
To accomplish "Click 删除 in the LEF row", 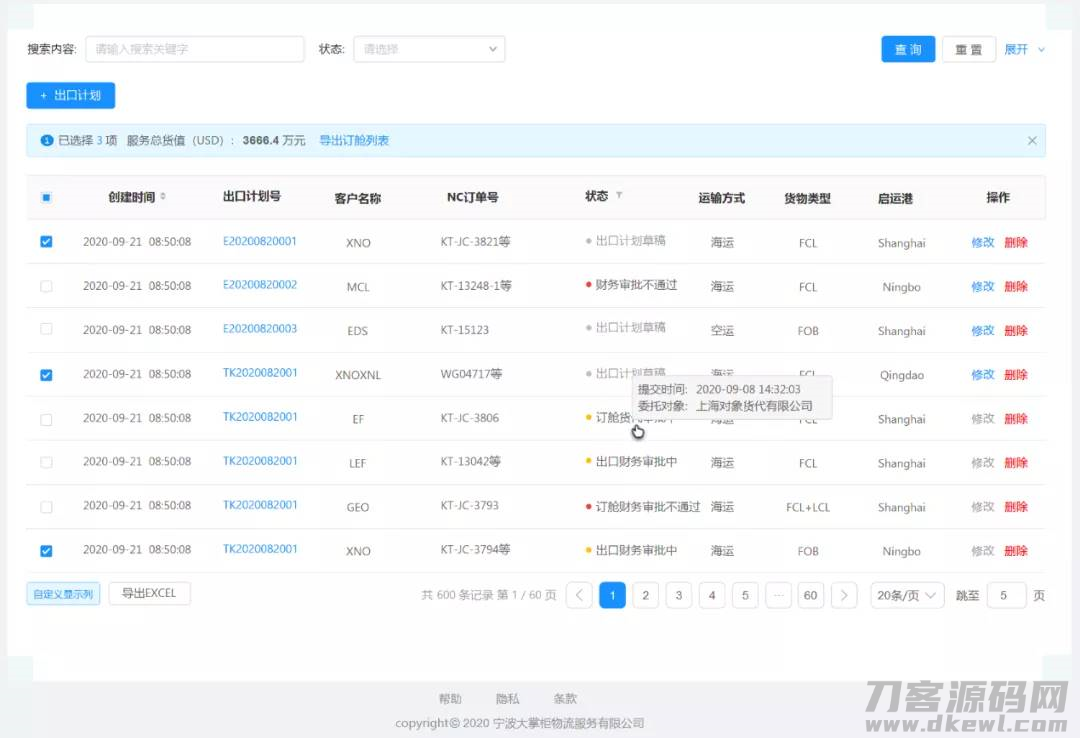I will (x=1016, y=463).
